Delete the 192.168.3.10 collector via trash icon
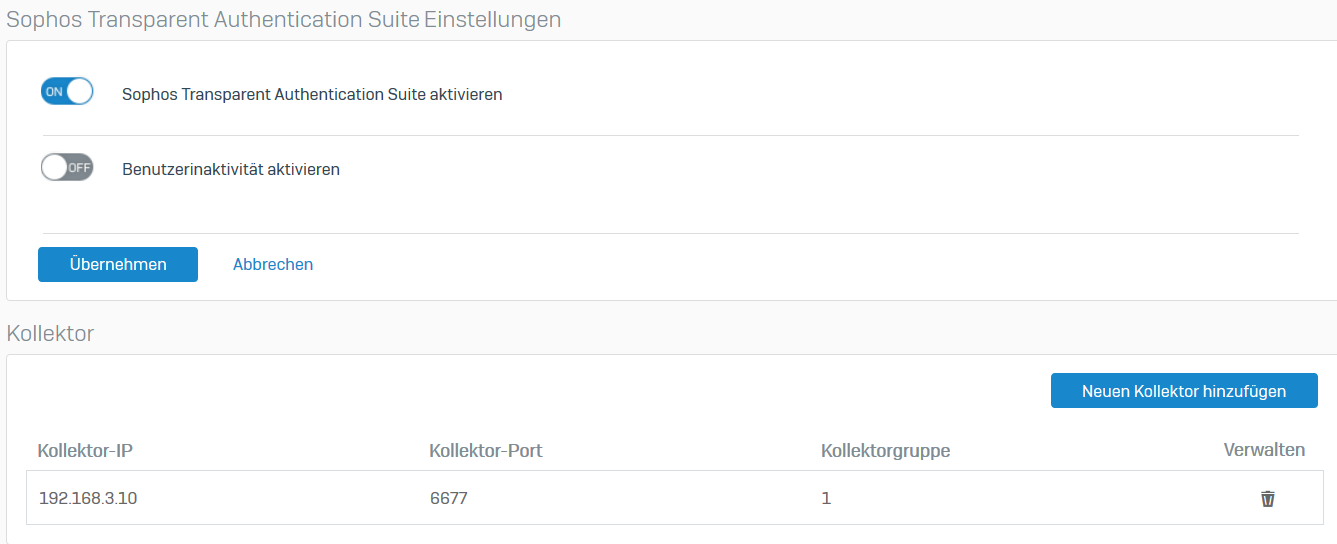1337x544 pixels. tap(1267, 498)
